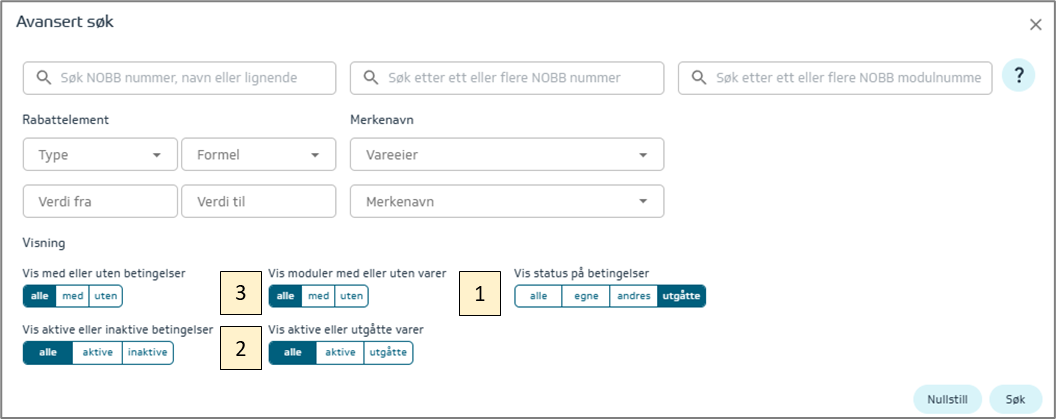The height and width of the screenshot is (419, 1056).
Task: Click the Verdi fra input field
Action: click(x=100, y=201)
